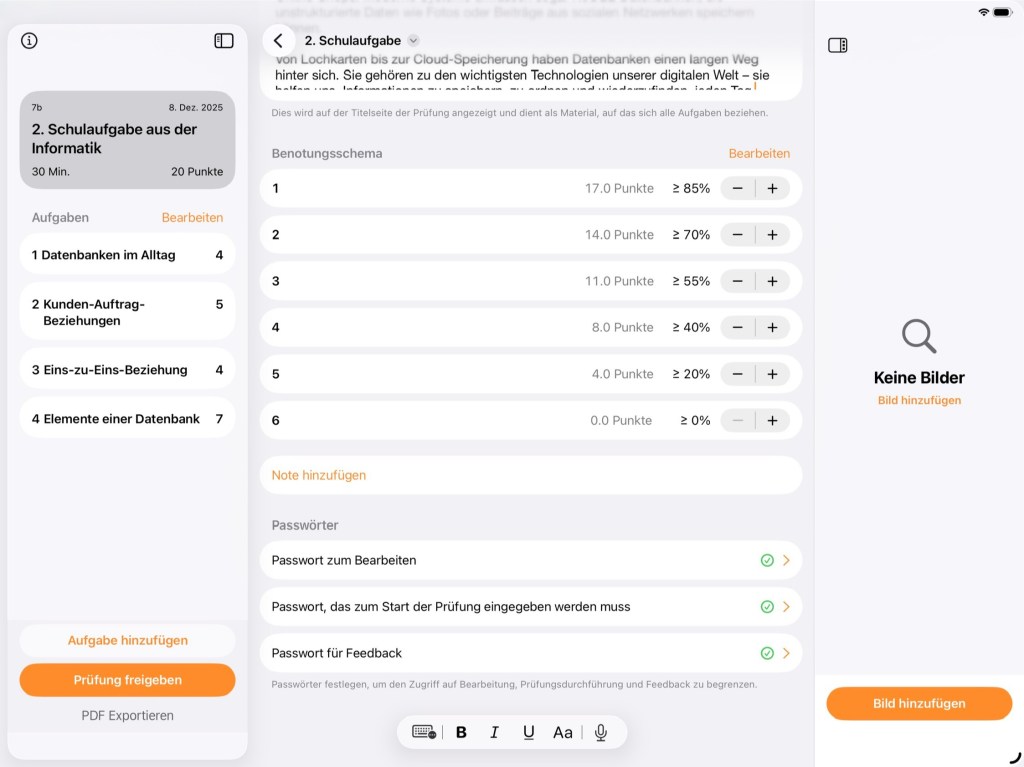Apply italic formatting

pyautogui.click(x=494, y=732)
